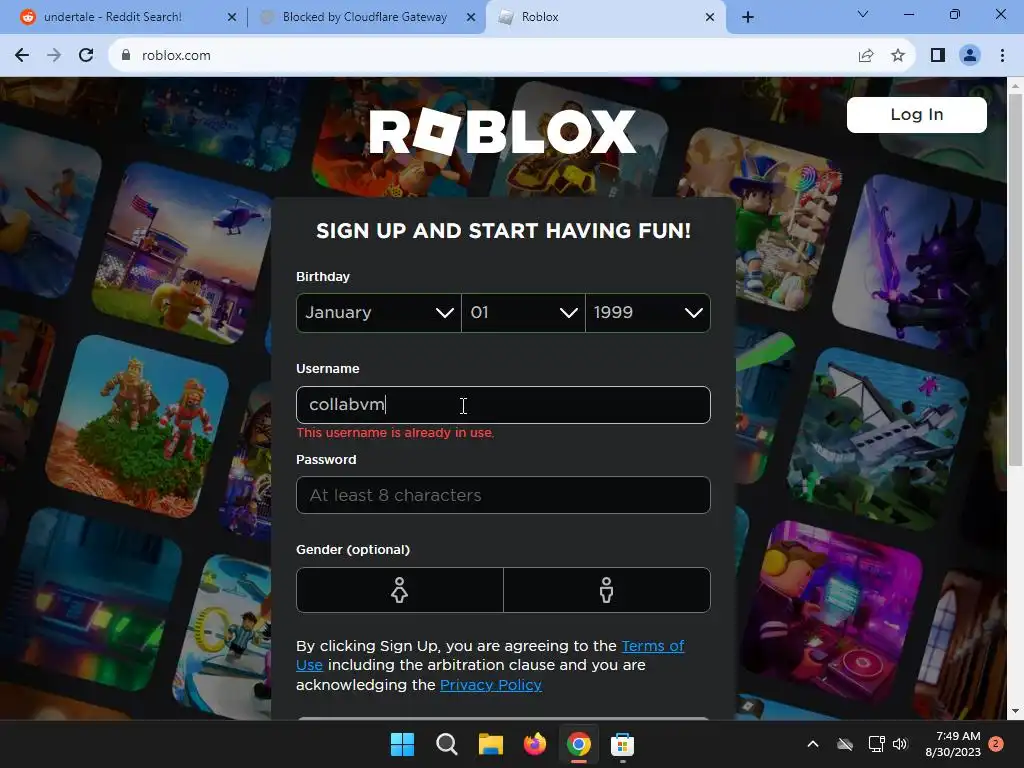The width and height of the screenshot is (1024, 768).
Task: Open Windows taskbar Search
Action: click(x=447, y=744)
